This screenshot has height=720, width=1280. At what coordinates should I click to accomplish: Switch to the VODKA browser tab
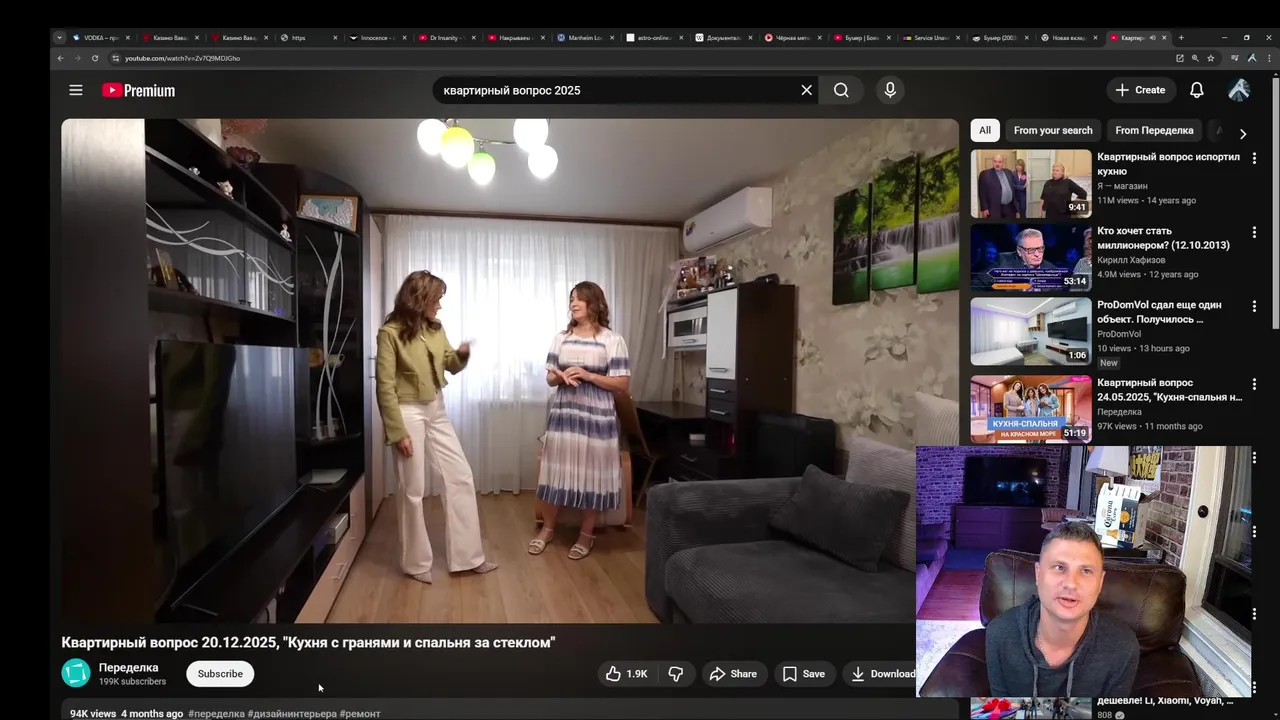click(101, 38)
